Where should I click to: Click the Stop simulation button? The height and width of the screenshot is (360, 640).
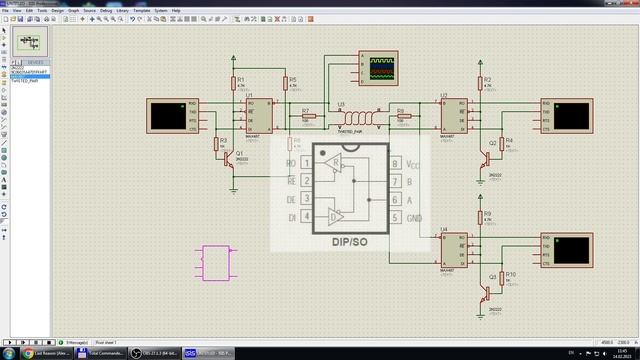49,342
